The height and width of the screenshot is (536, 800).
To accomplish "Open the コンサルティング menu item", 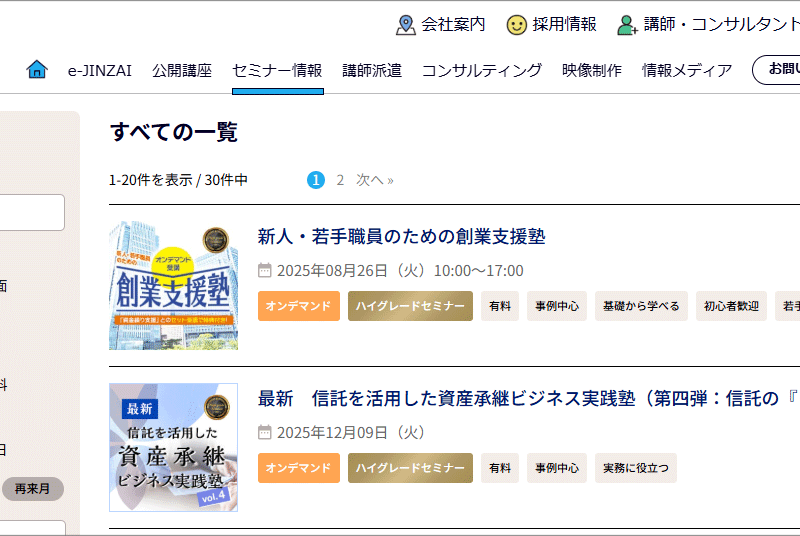I will tap(482, 70).
